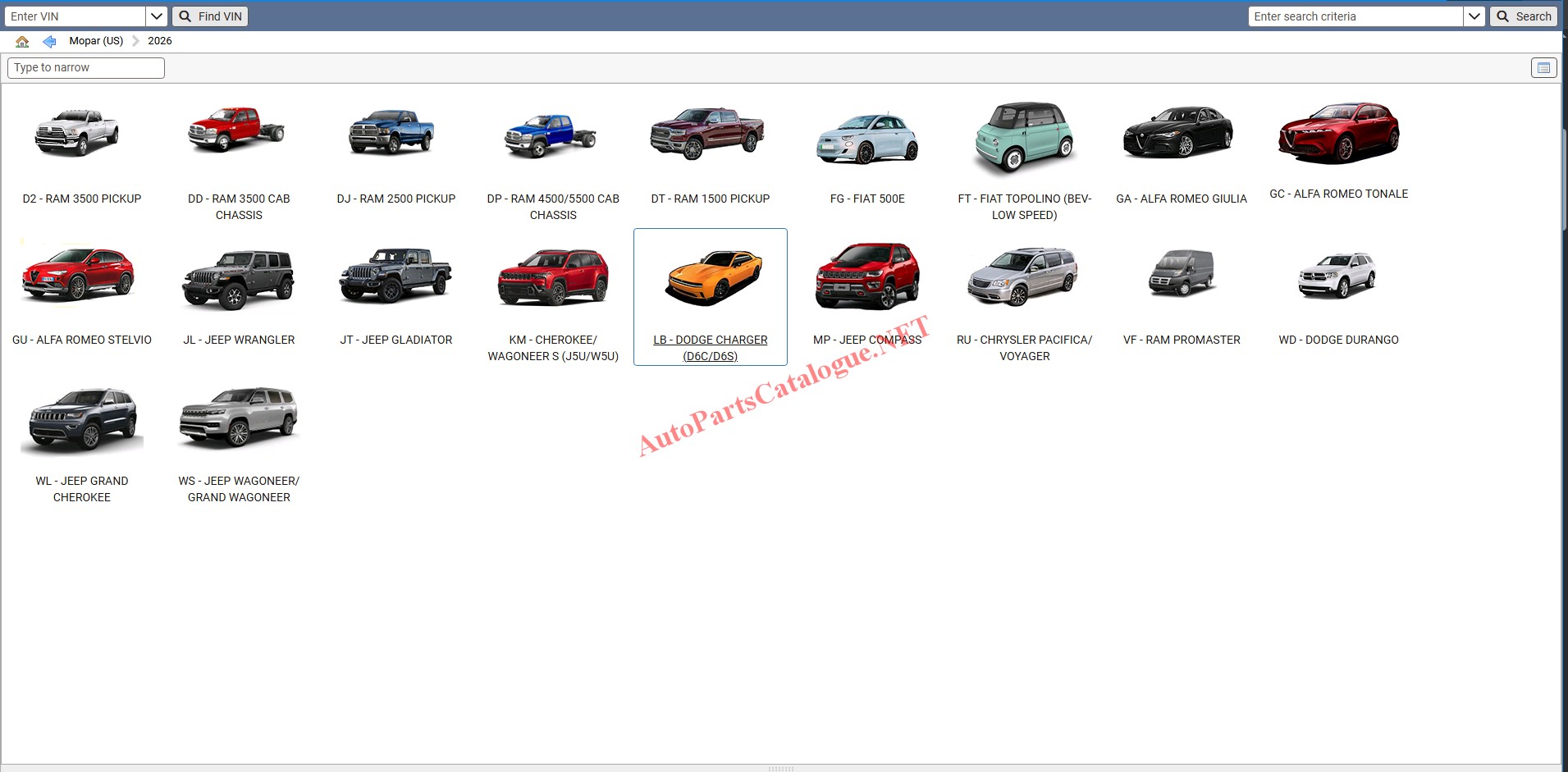
Task: Open the JT Jeep Gladiator thumbnail
Action: [x=395, y=276]
